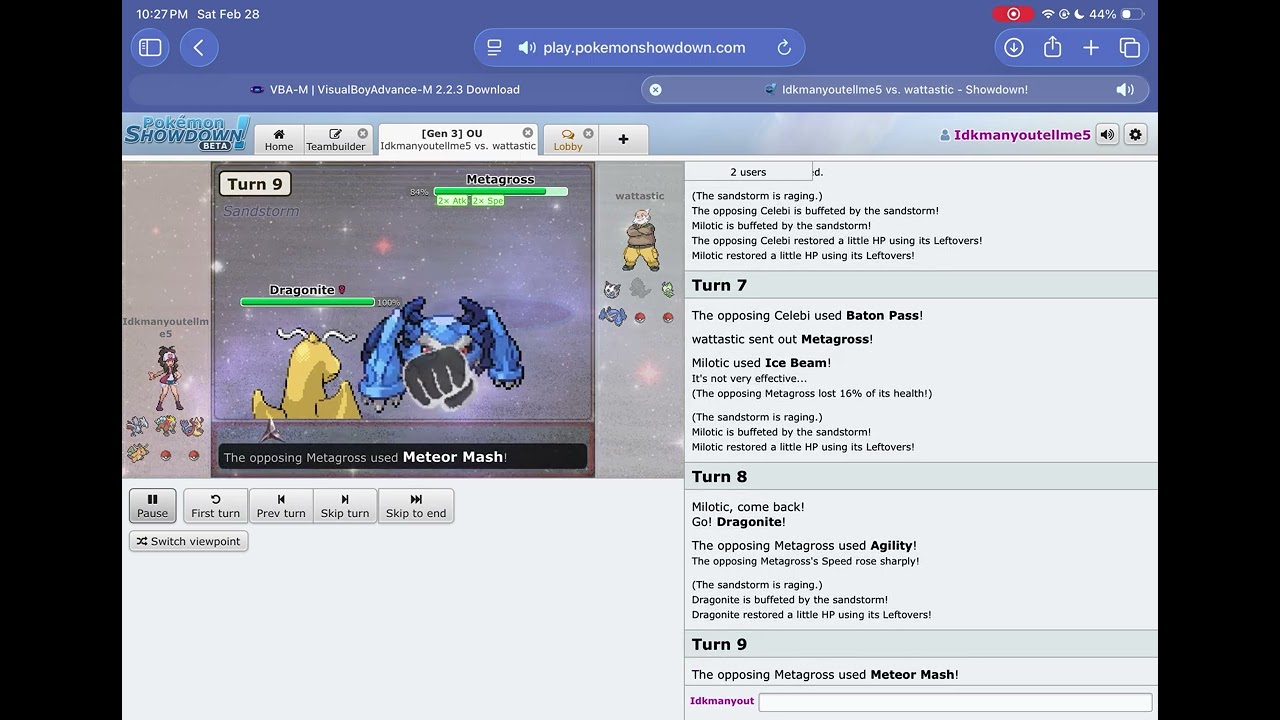
Task: Skip the current turn
Action: point(345,505)
